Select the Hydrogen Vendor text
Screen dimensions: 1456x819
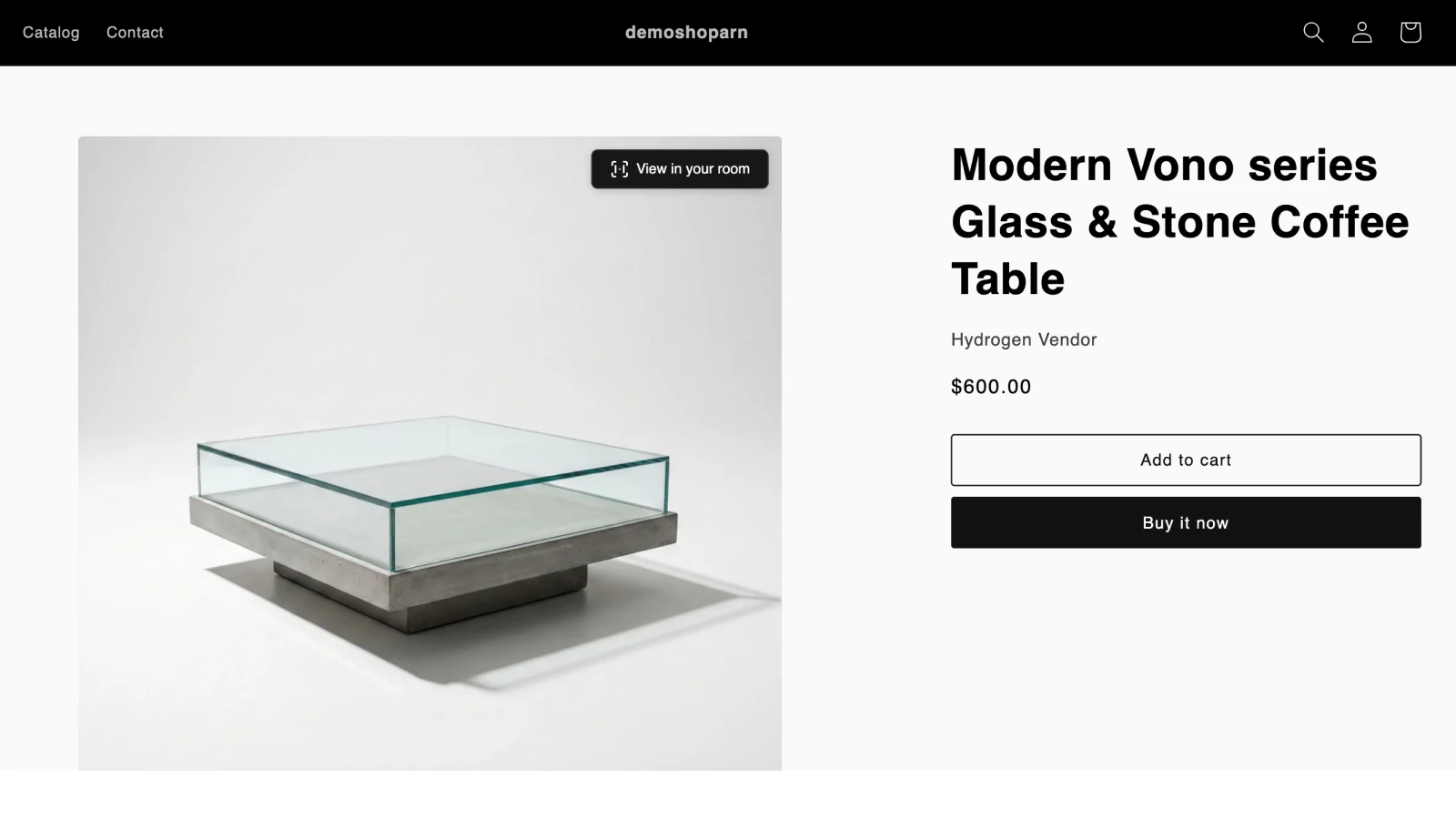pos(1024,339)
